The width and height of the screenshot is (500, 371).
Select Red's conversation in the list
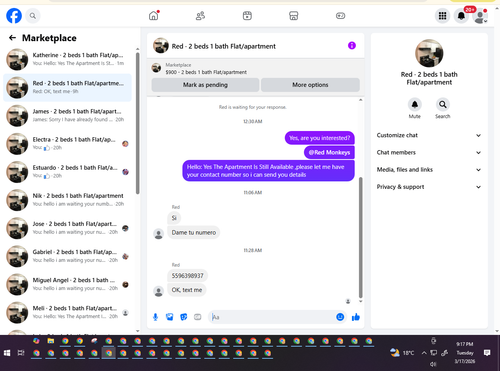pyautogui.click(x=67, y=87)
